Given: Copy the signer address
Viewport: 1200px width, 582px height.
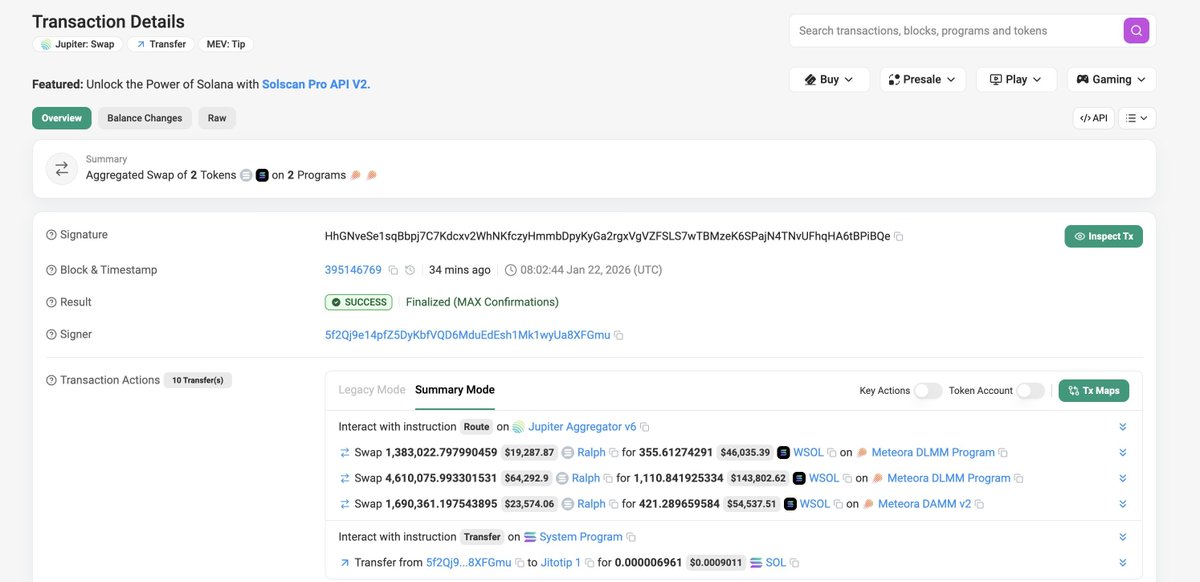Looking at the screenshot, I should [x=619, y=335].
